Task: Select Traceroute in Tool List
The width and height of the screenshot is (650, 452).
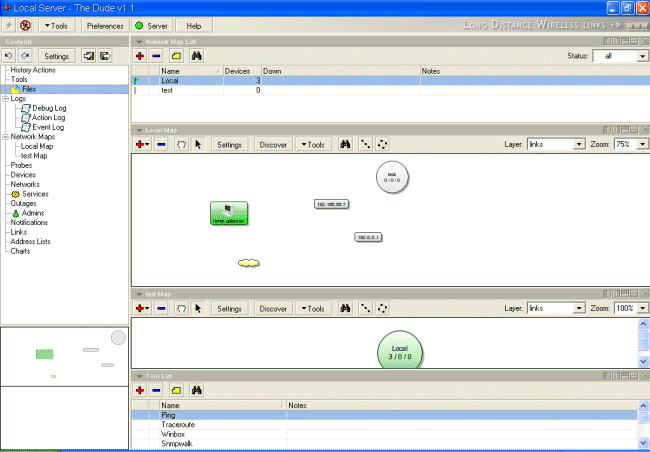Action: [384, 425]
